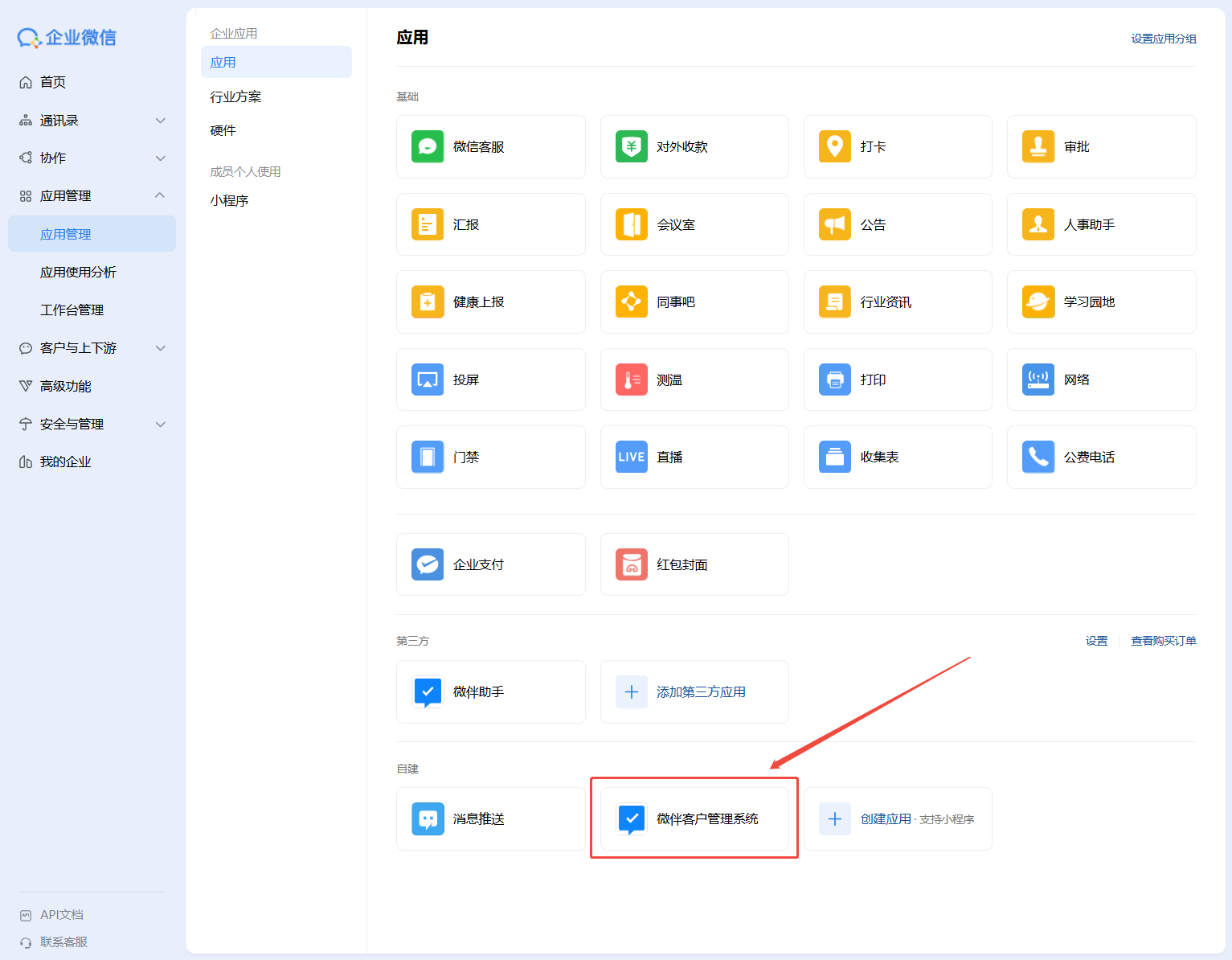Expand the 通讯录 sidebar section
Image resolution: width=1232 pixels, height=960 pixels.
160,121
